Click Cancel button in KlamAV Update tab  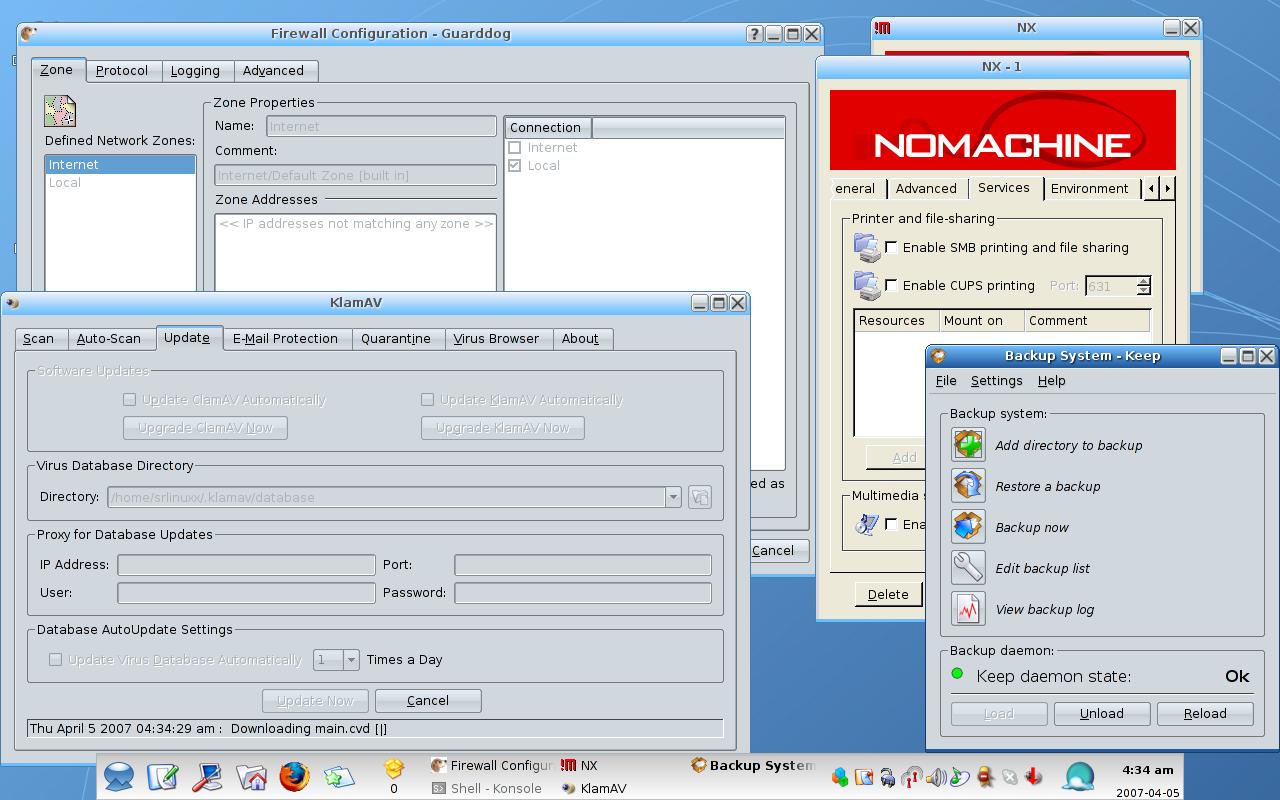(x=428, y=700)
